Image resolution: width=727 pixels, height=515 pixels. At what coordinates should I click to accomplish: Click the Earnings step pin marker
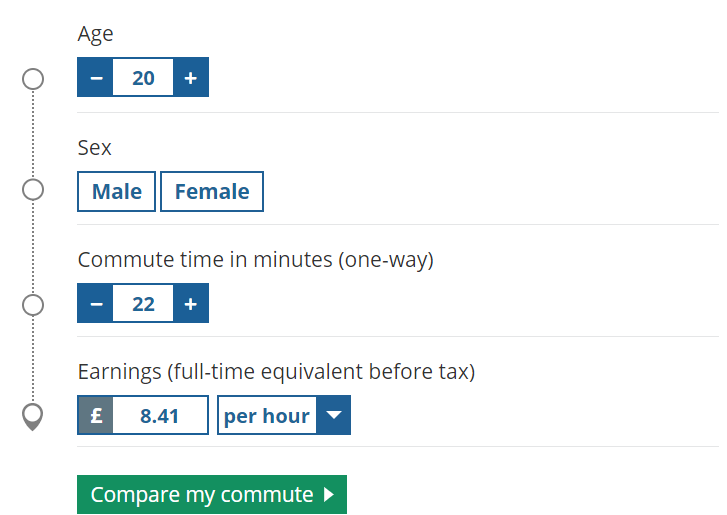(33, 416)
